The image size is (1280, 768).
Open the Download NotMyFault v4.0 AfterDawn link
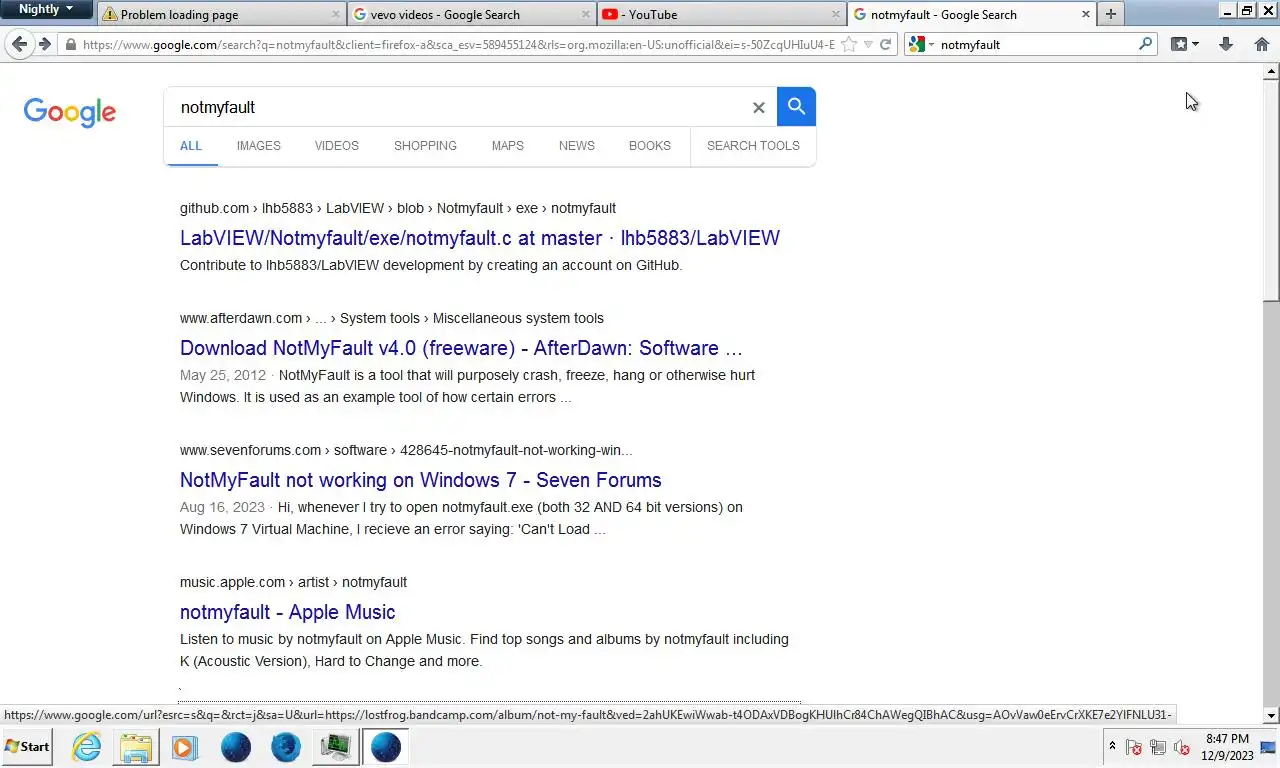click(x=461, y=348)
